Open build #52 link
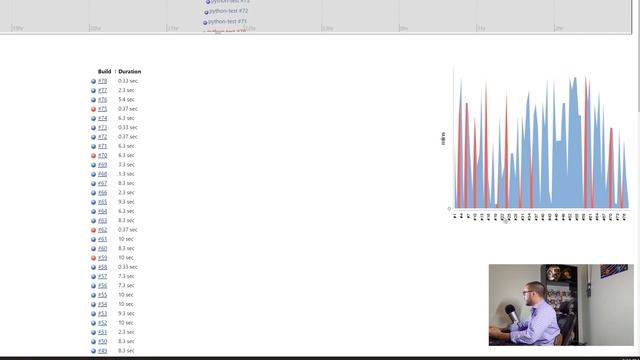Viewport: 640px width, 360px height. tap(102, 323)
